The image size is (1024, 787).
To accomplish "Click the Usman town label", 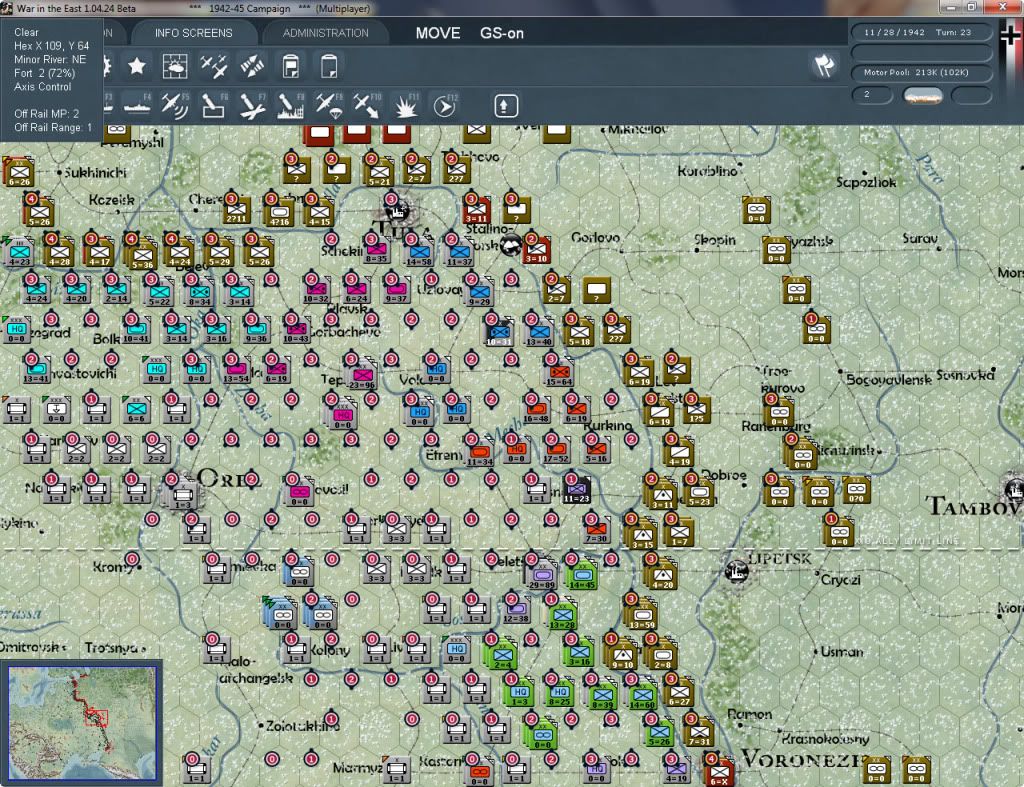I will point(841,652).
